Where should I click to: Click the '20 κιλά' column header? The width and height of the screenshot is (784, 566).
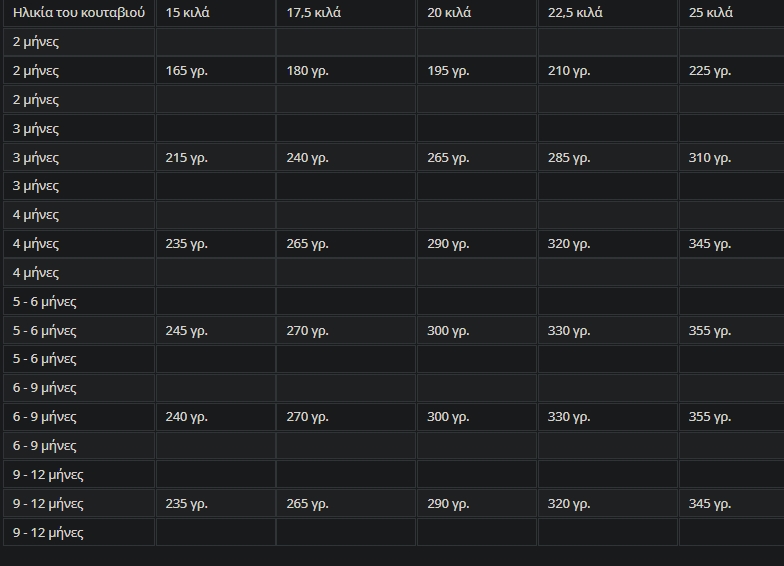477,13
